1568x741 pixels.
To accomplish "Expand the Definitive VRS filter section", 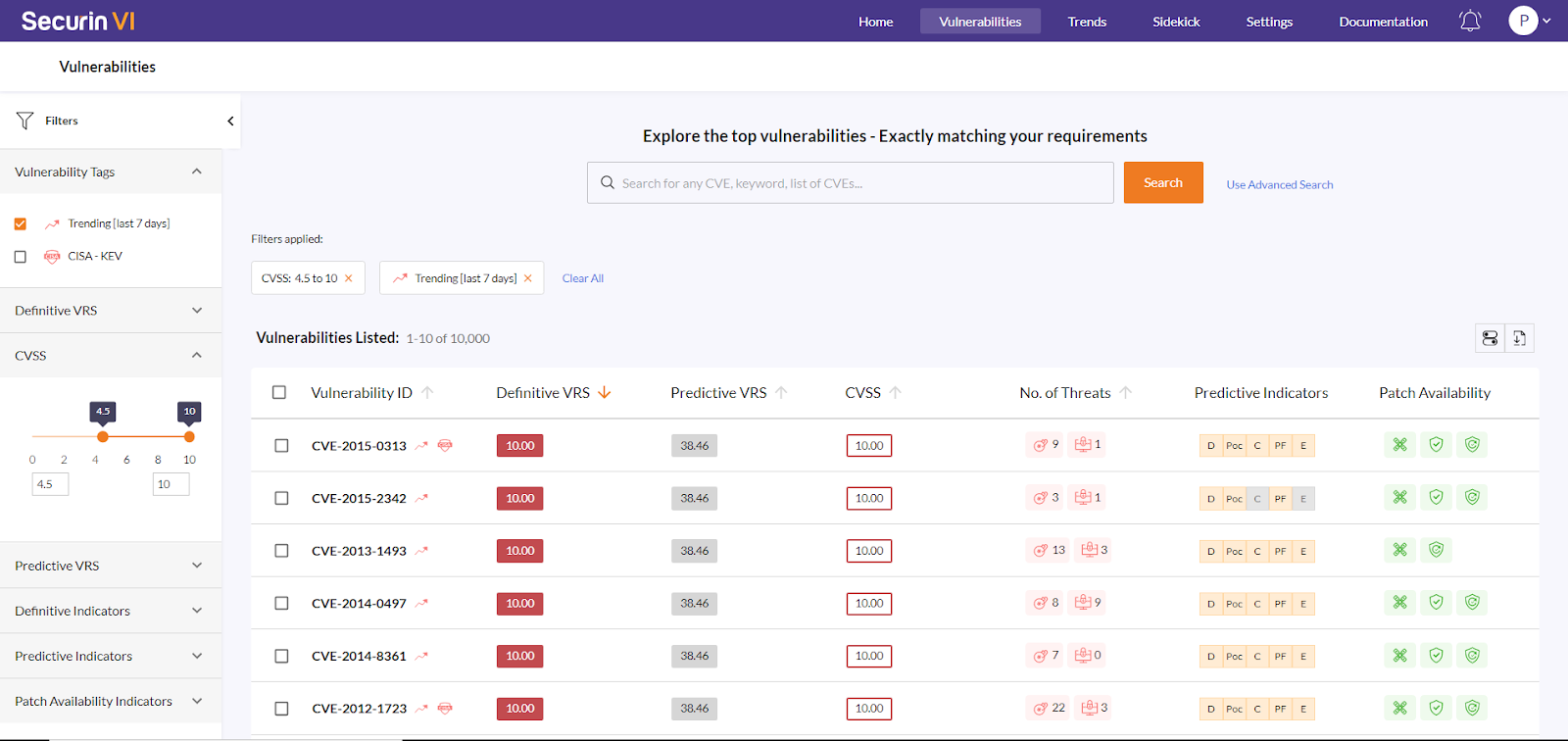I will [x=197, y=311].
